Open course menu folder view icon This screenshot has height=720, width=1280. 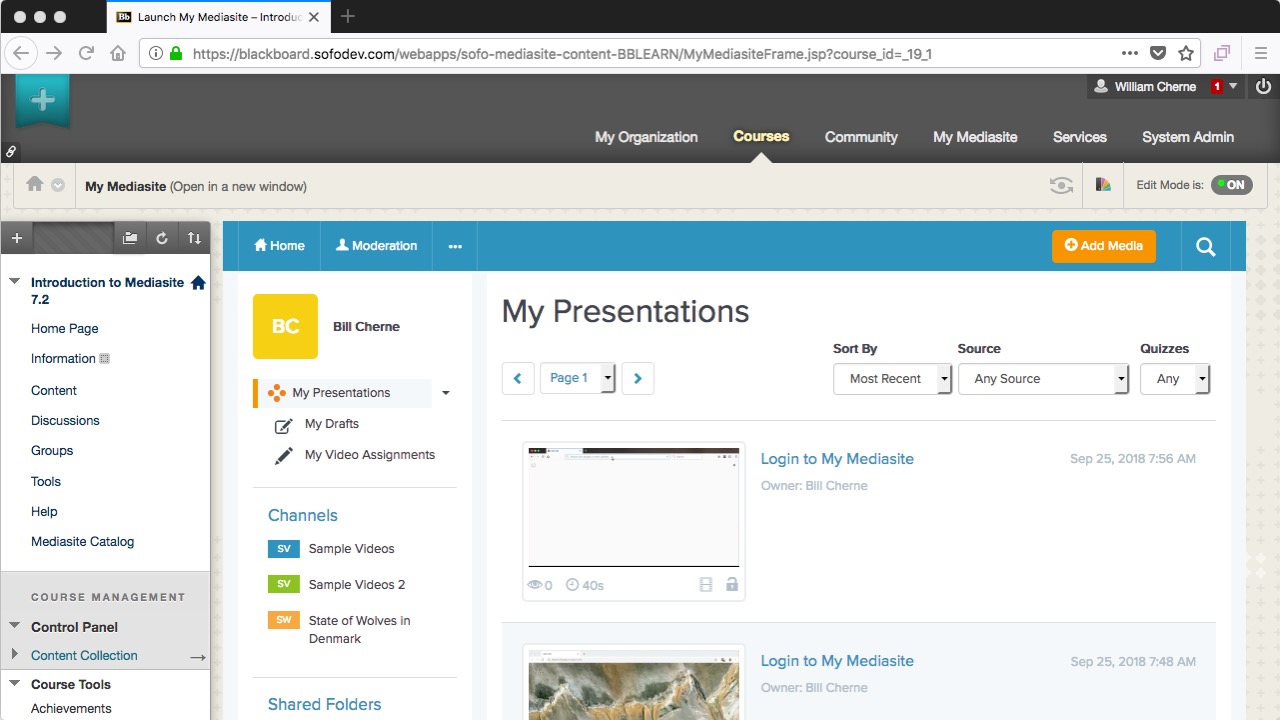pos(130,238)
